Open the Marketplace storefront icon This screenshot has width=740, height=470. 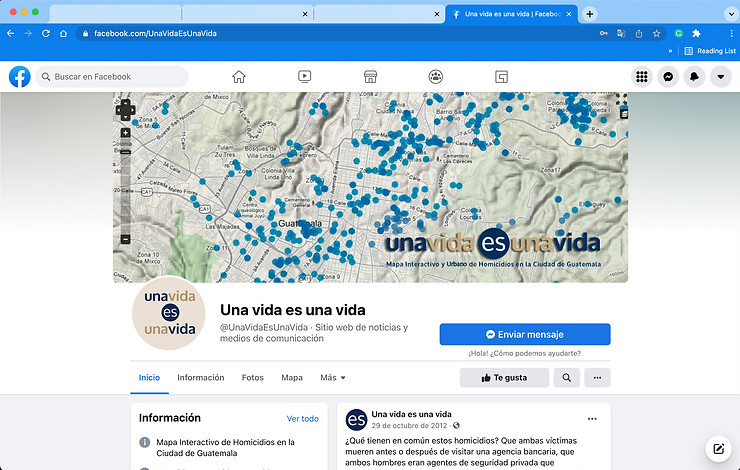click(x=370, y=76)
